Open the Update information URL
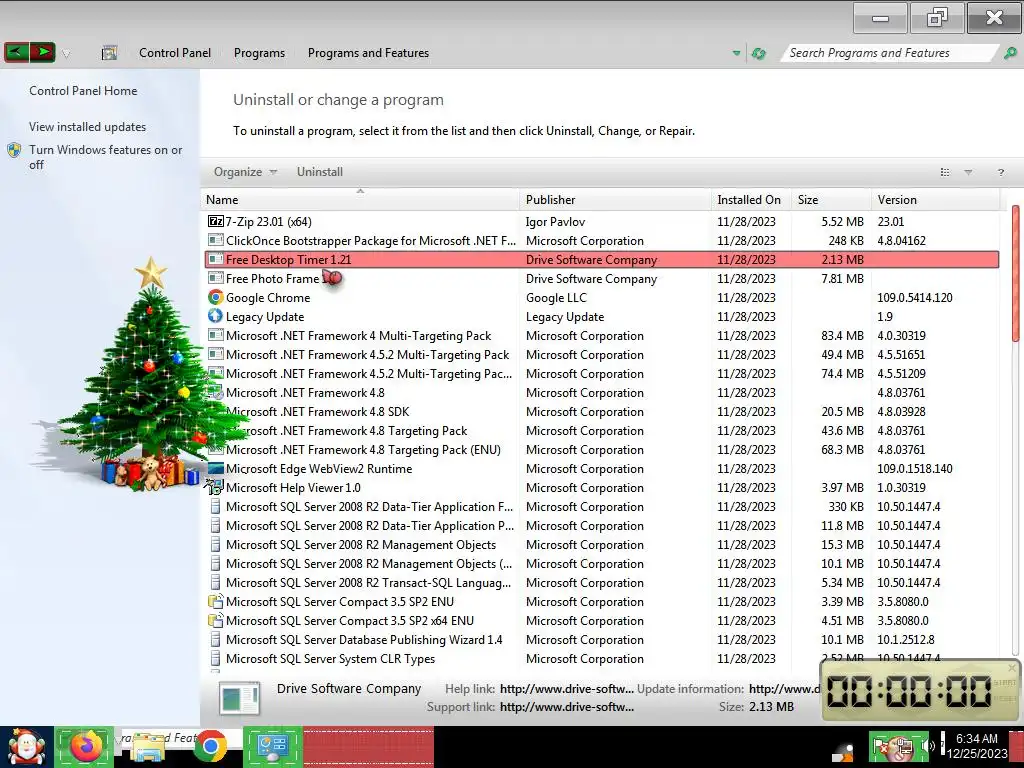The image size is (1024, 768). (x=784, y=688)
